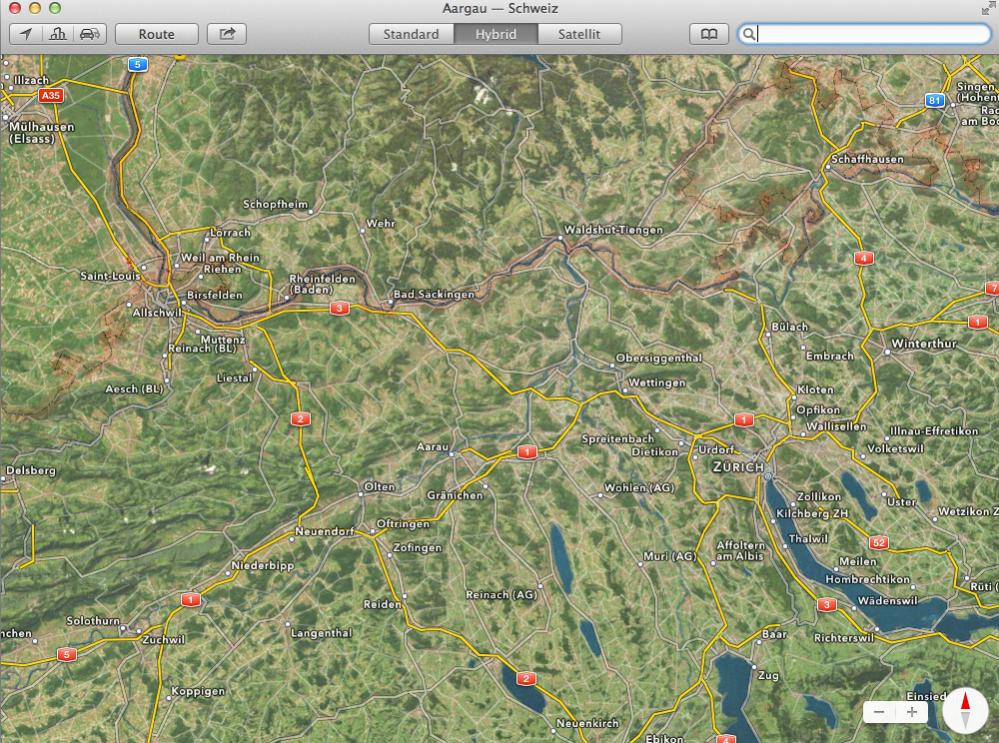The width and height of the screenshot is (999, 743).
Task: Click the Bad Säckingen label
Action: 434,294
